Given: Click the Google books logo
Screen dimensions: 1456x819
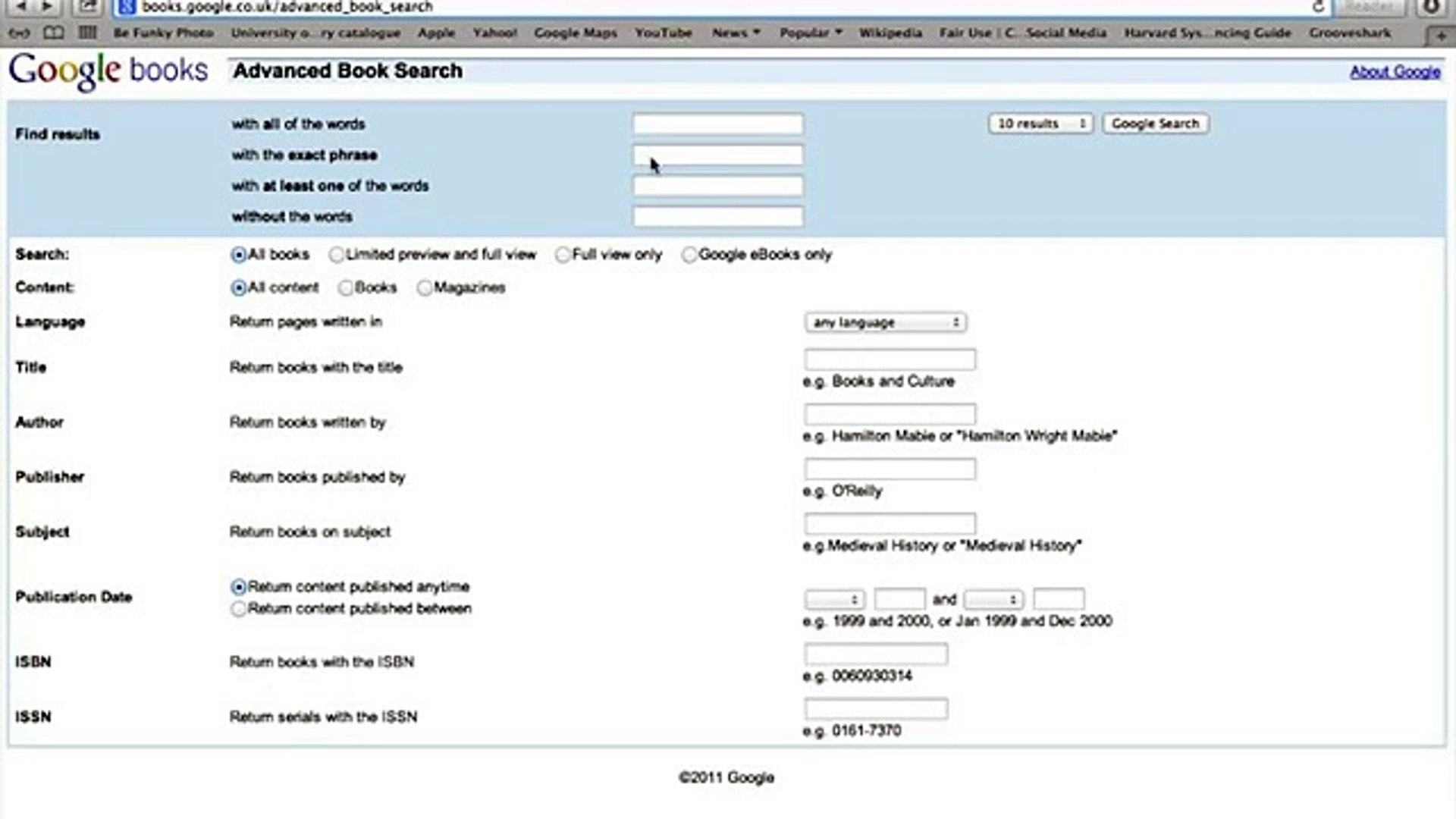Looking at the screenshot, I should [108, 71].
